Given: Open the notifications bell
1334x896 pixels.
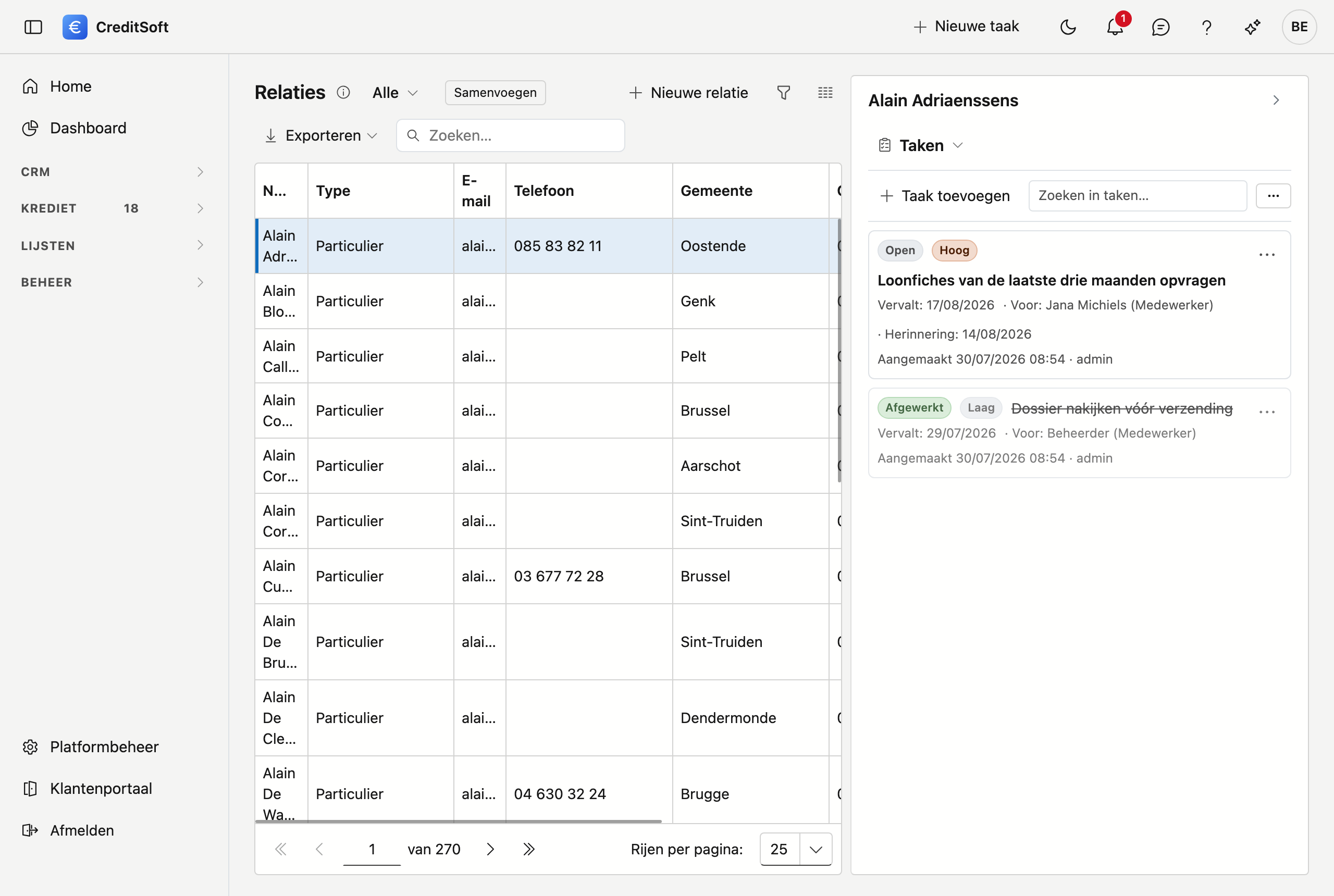Looking at the screenshot, I should click(1115, 27).
